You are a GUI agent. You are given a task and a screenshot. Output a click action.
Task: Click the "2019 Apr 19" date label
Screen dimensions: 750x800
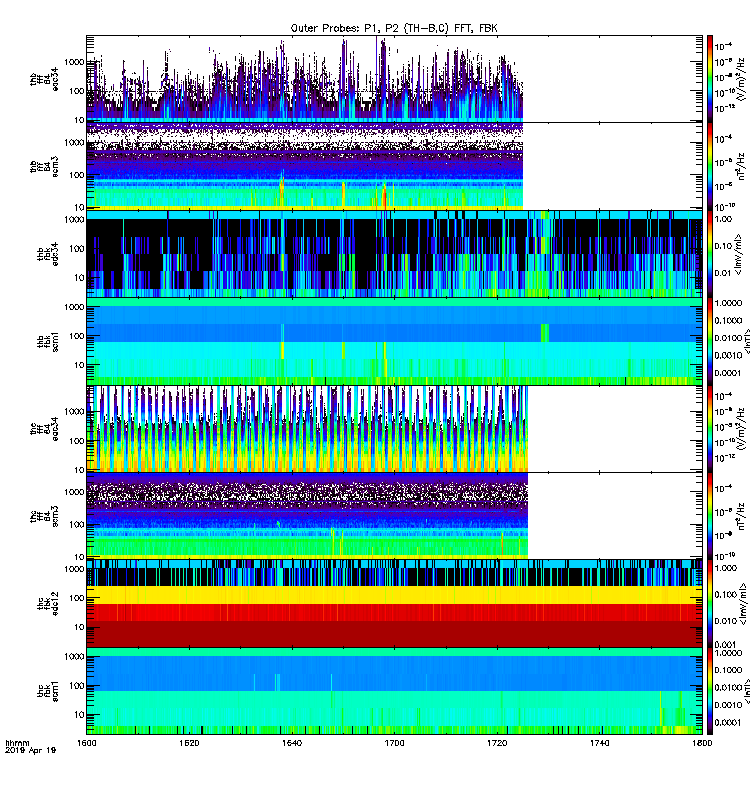(30, 751)
